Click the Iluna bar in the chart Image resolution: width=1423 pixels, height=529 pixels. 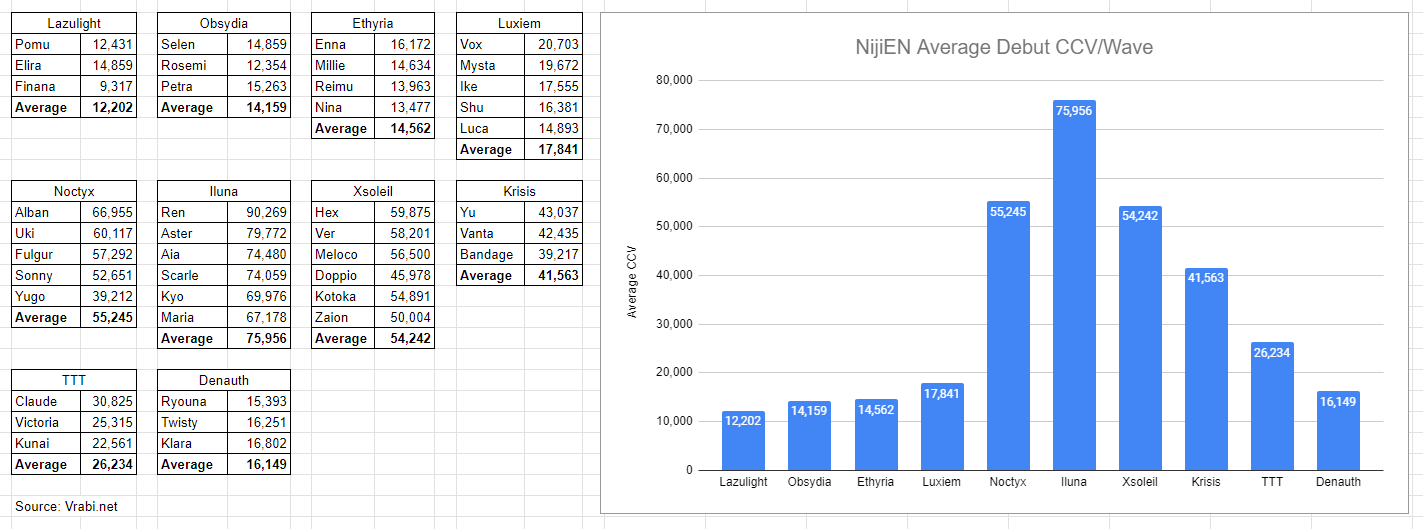click(x=1074, y=285)
